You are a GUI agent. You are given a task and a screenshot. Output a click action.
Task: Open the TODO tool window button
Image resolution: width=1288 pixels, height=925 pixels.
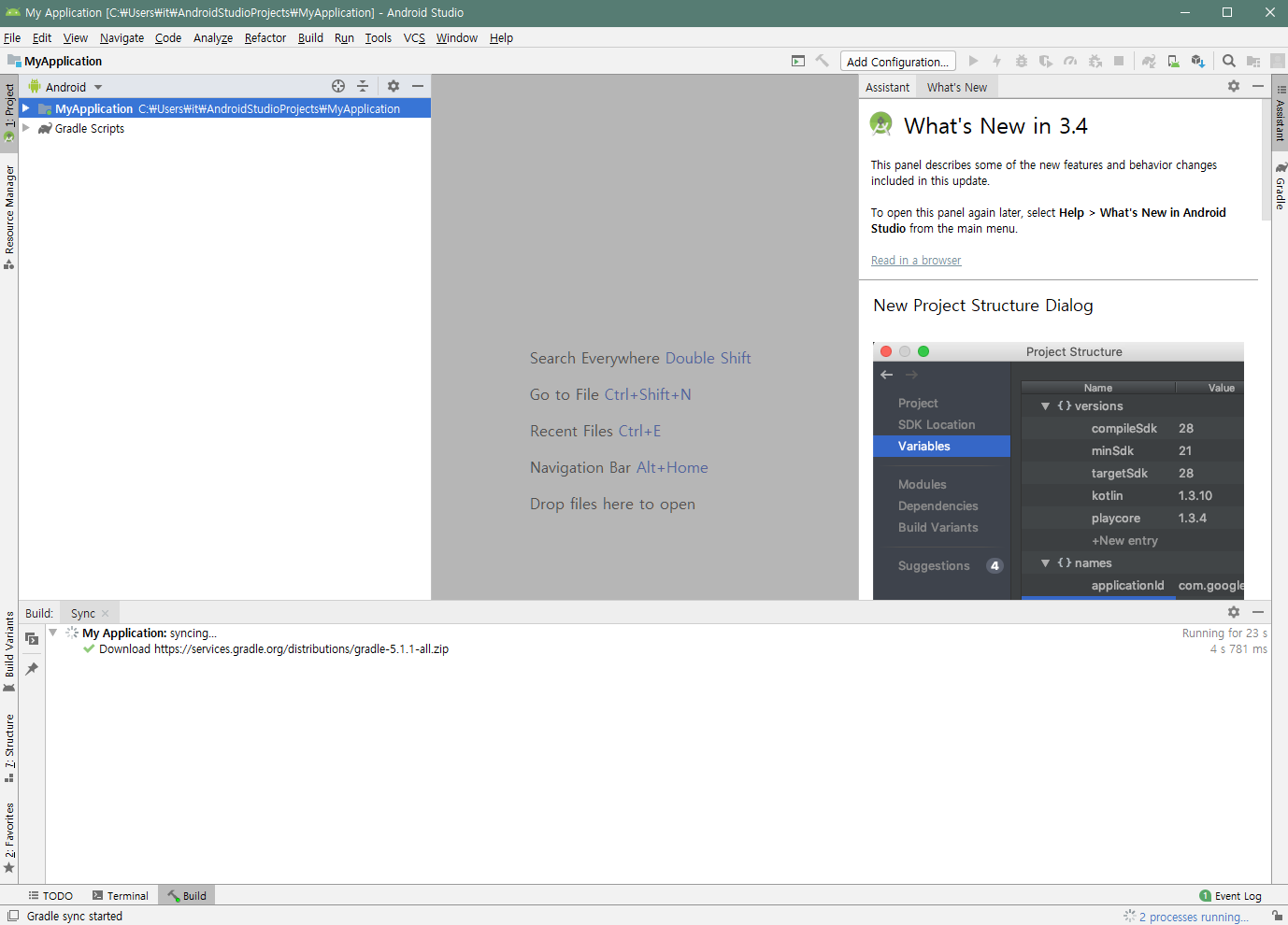[50, 895]
